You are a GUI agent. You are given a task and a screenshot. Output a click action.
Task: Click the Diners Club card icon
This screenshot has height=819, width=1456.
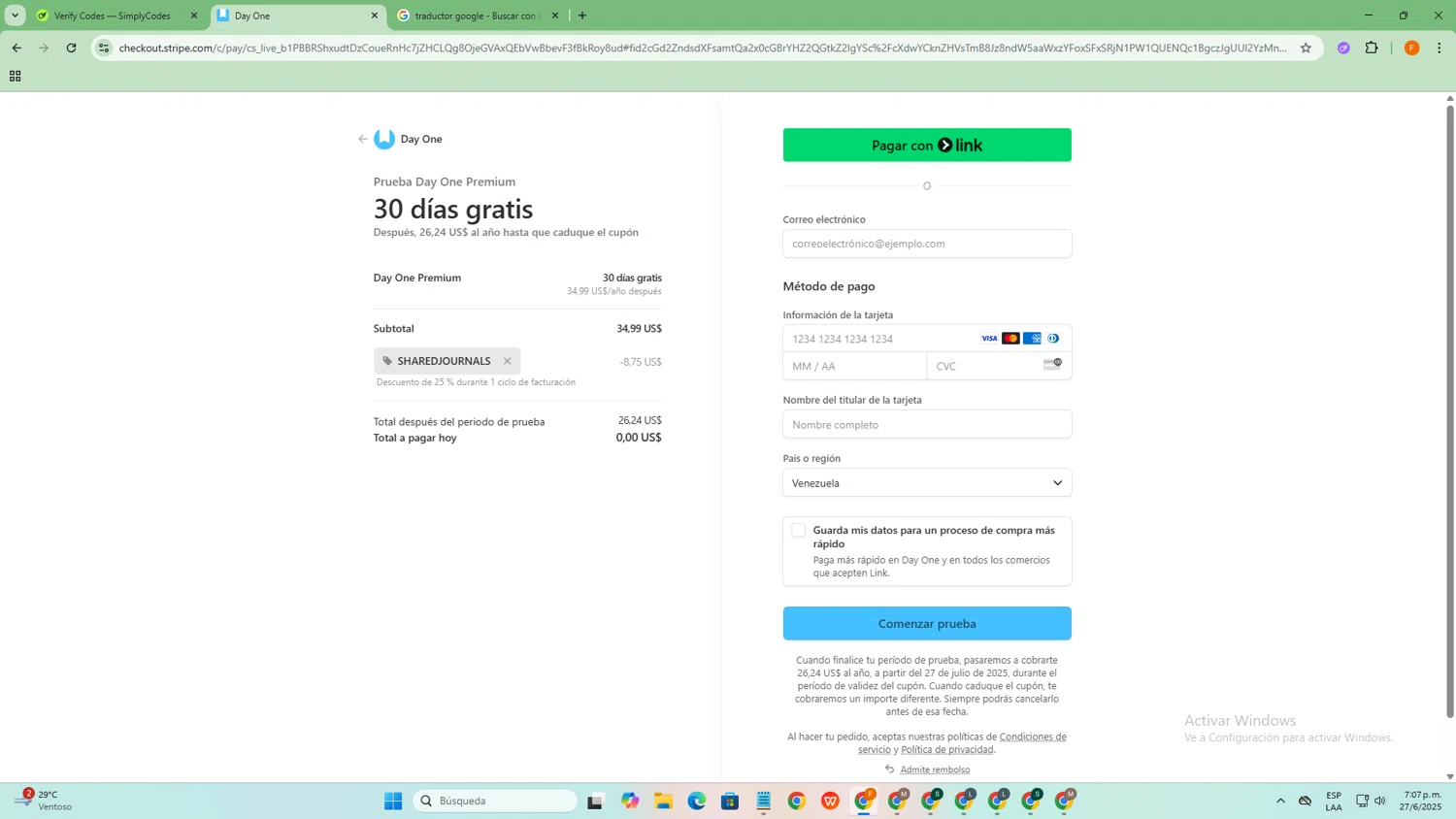pos(1053,339)
